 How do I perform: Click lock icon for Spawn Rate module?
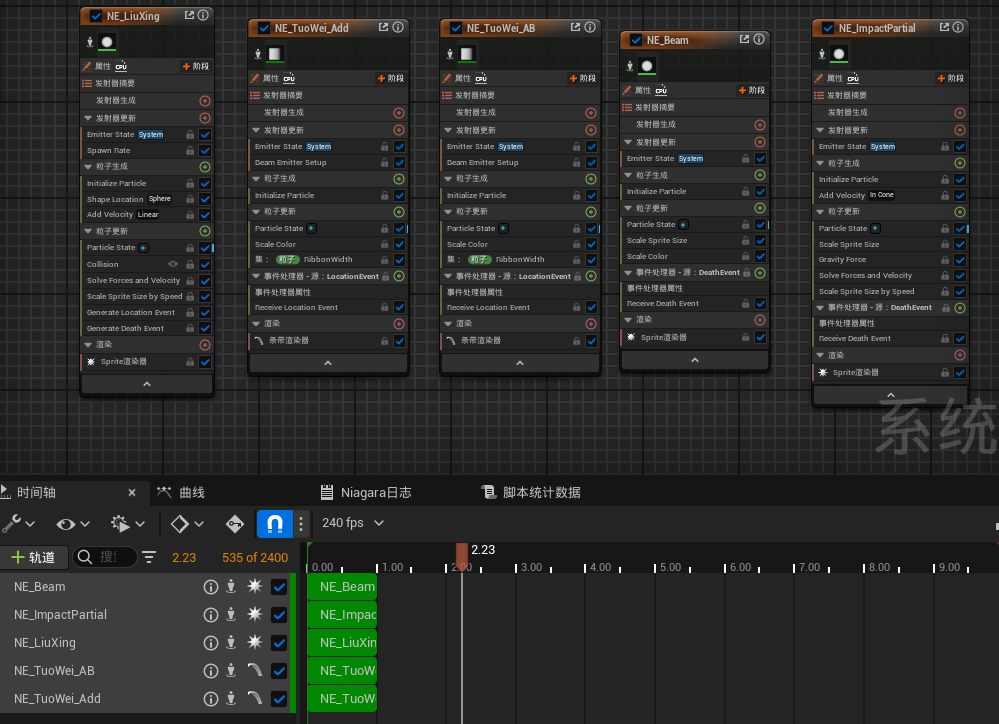coord(190,150)
